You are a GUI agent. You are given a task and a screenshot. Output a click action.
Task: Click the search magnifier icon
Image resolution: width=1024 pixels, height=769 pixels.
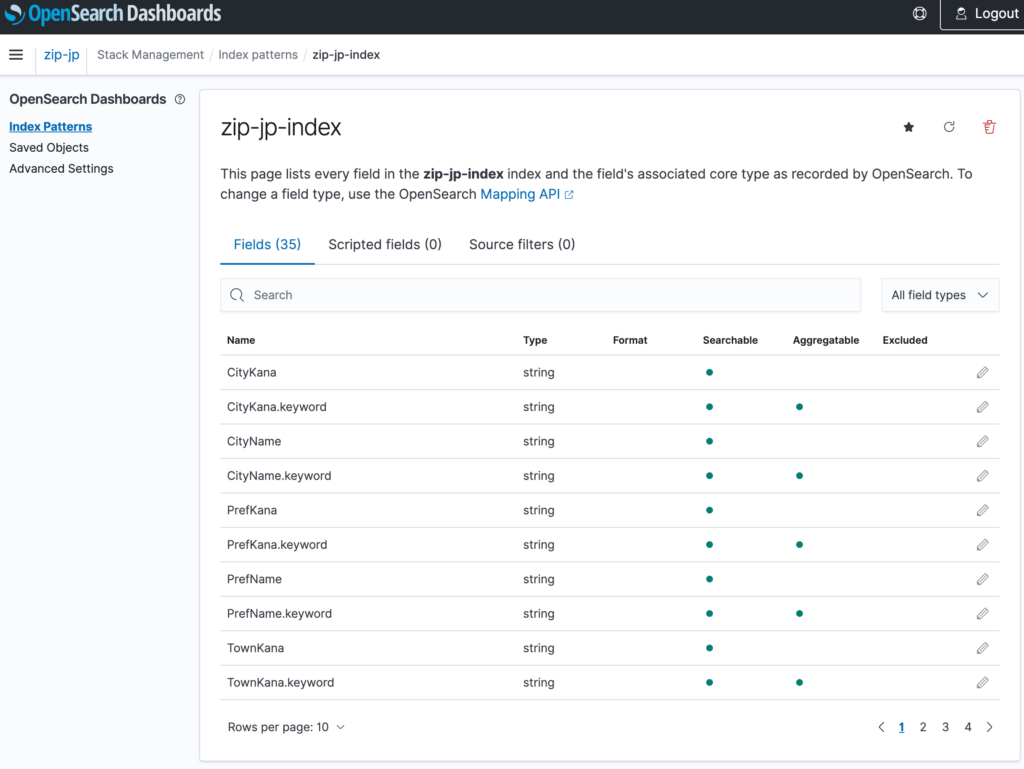pyautogui.click(x=237, y=295)
